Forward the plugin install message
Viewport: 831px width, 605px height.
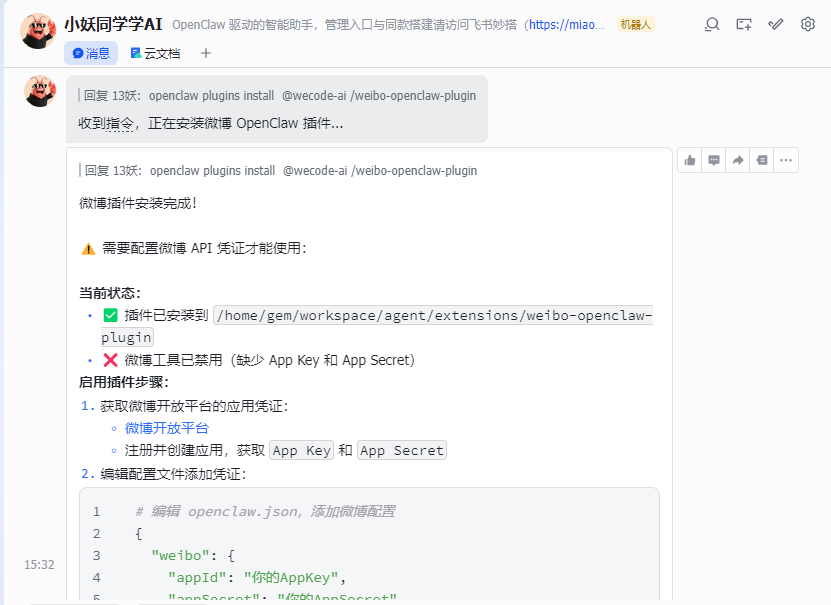pos(737,161)
